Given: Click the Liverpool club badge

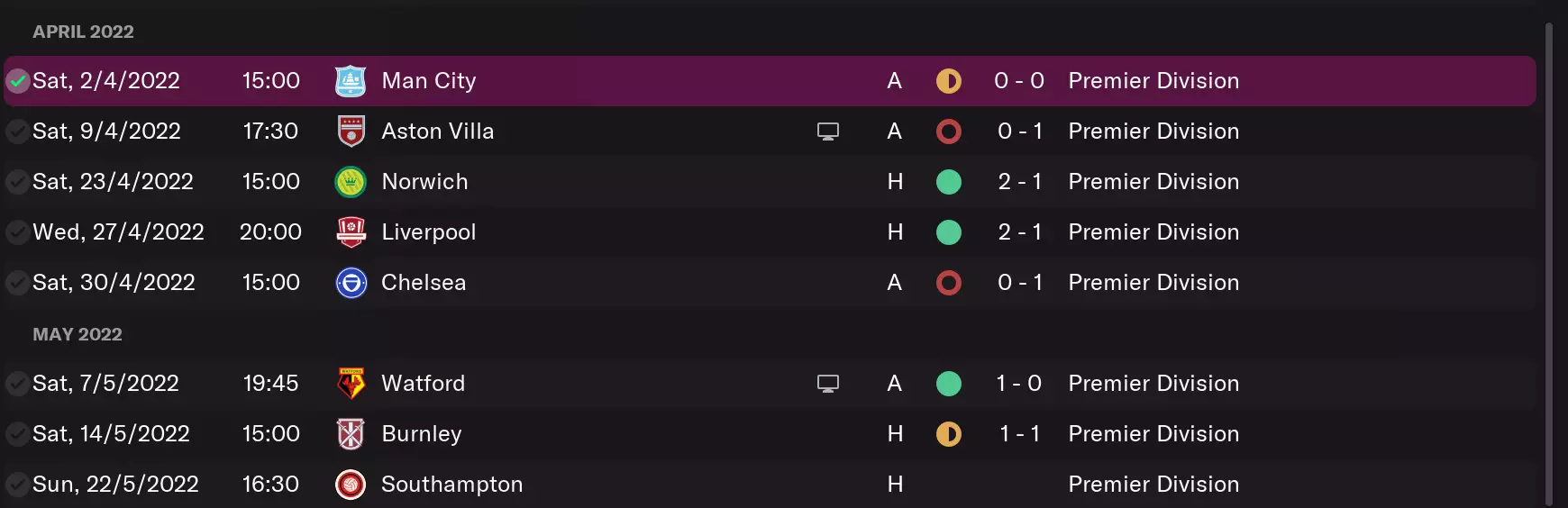Looking at the screenshot, I should coord(351,232).
